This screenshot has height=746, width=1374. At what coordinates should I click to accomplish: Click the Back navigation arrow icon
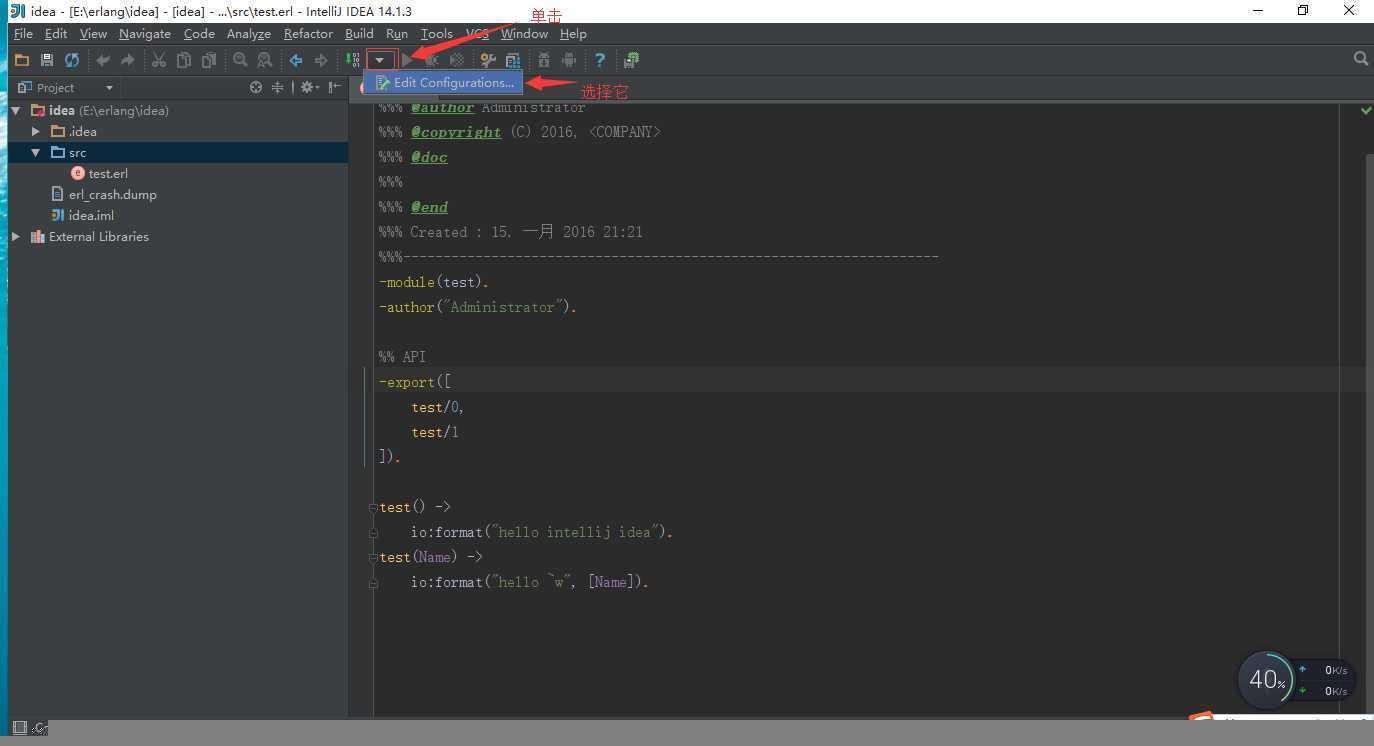point(296,60)
